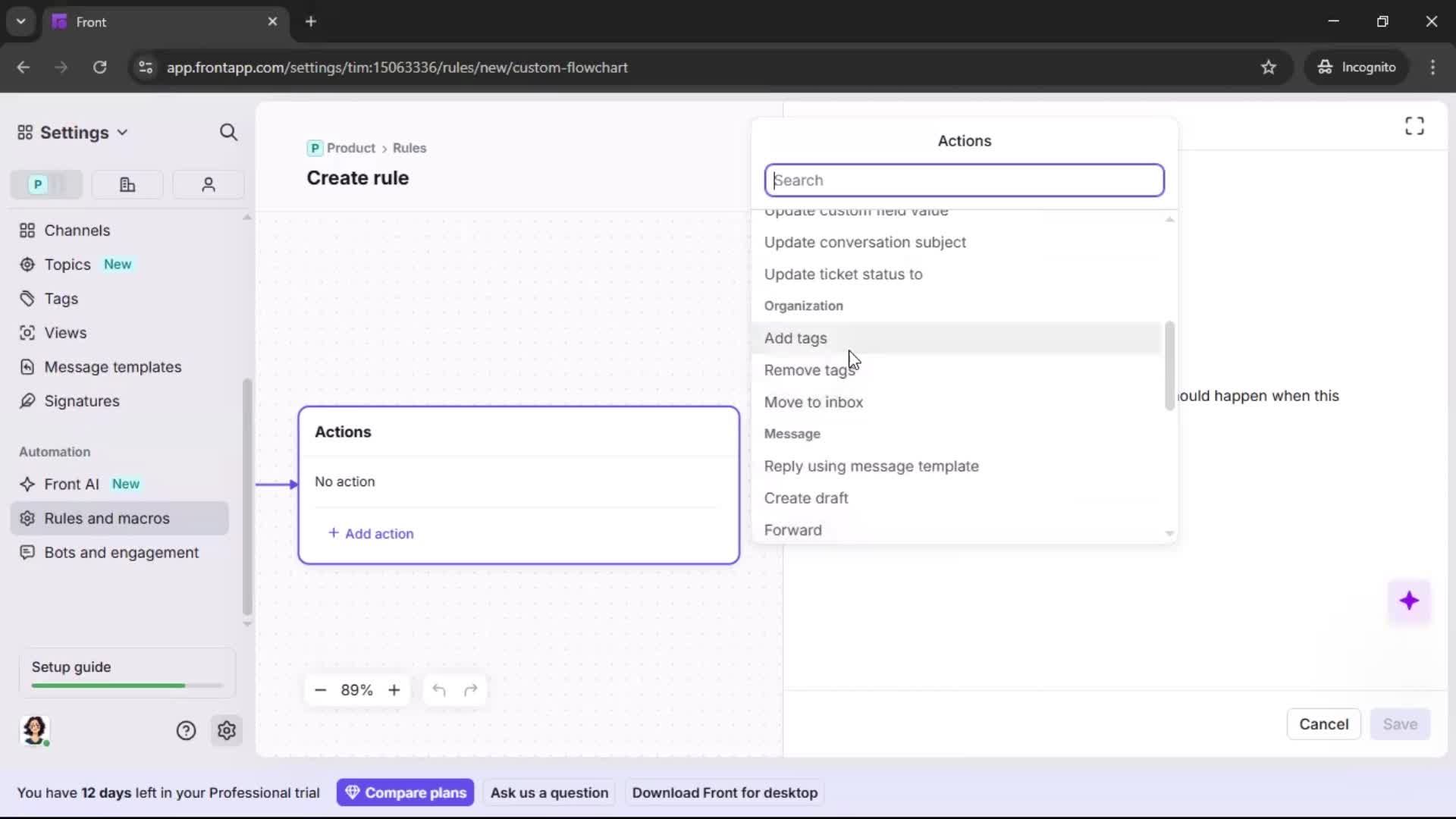Open the browser tab search chevron
Screen dimensions: 1456x819
[x=20, y=21]
